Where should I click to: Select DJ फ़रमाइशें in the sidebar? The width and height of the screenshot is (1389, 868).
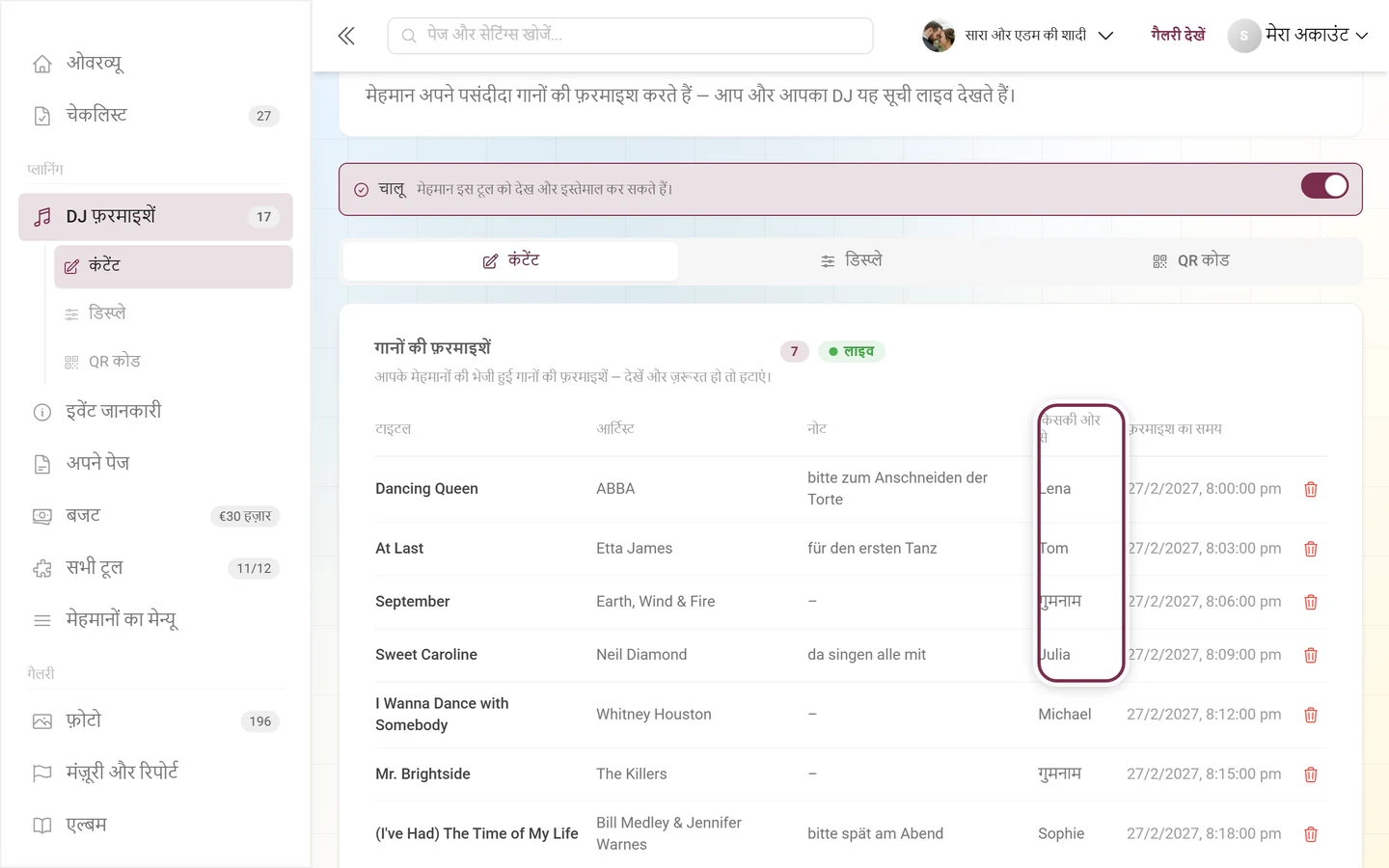tap(155, 217)
